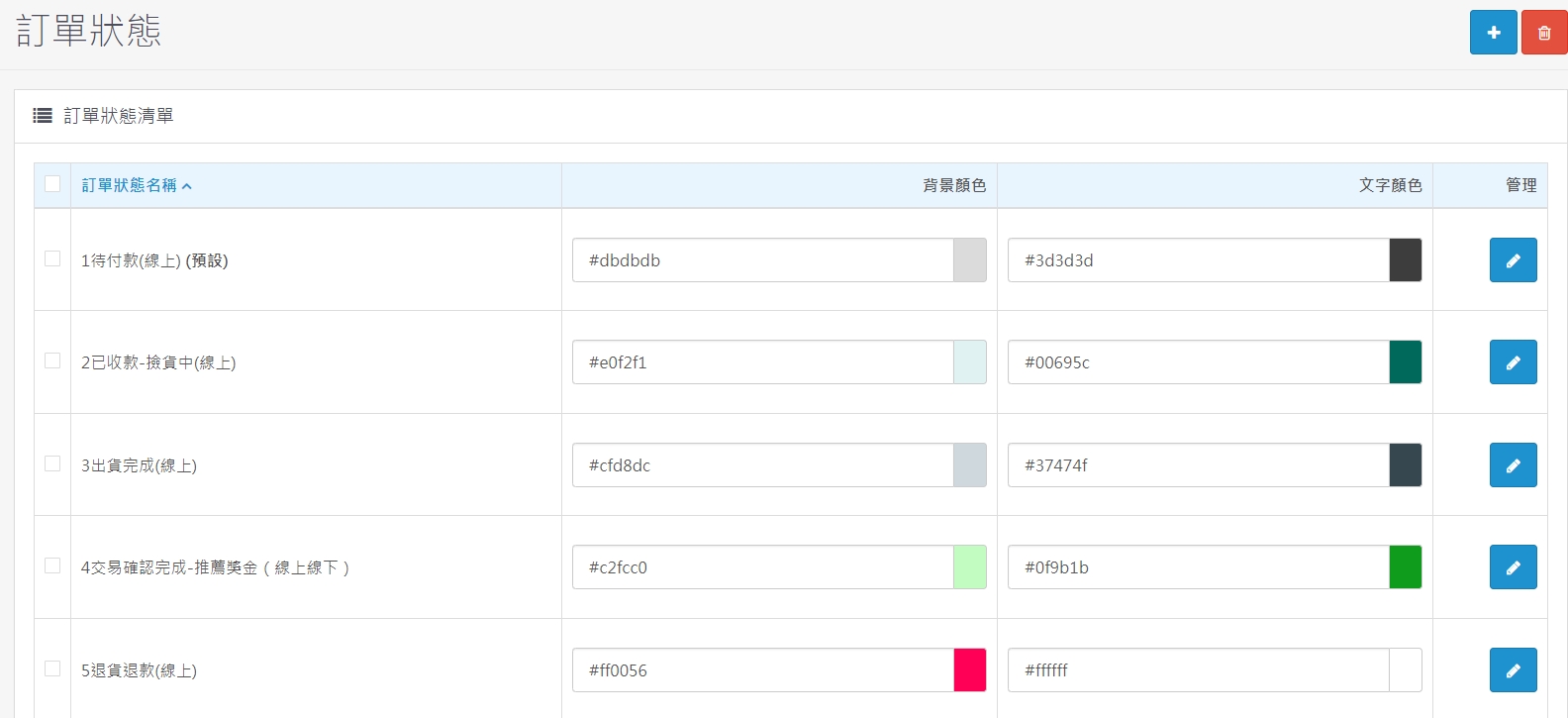The width and height of the screenshot is (1568, 718).
Task: Edit the 1待付款(線上) row with pencil button
Action: (1513, 260)
